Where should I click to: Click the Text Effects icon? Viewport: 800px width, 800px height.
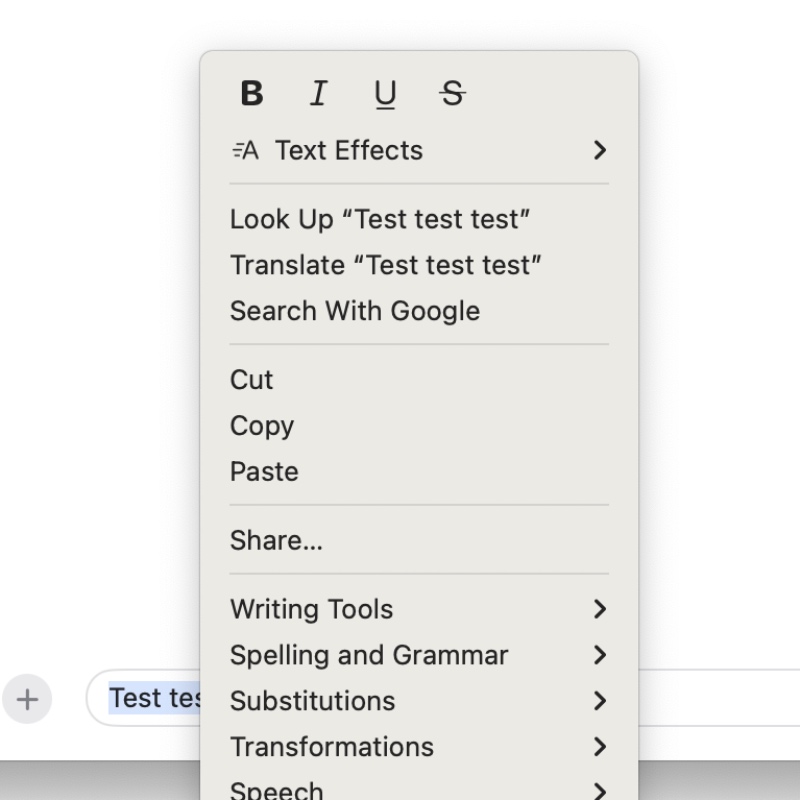coord(245,151)
